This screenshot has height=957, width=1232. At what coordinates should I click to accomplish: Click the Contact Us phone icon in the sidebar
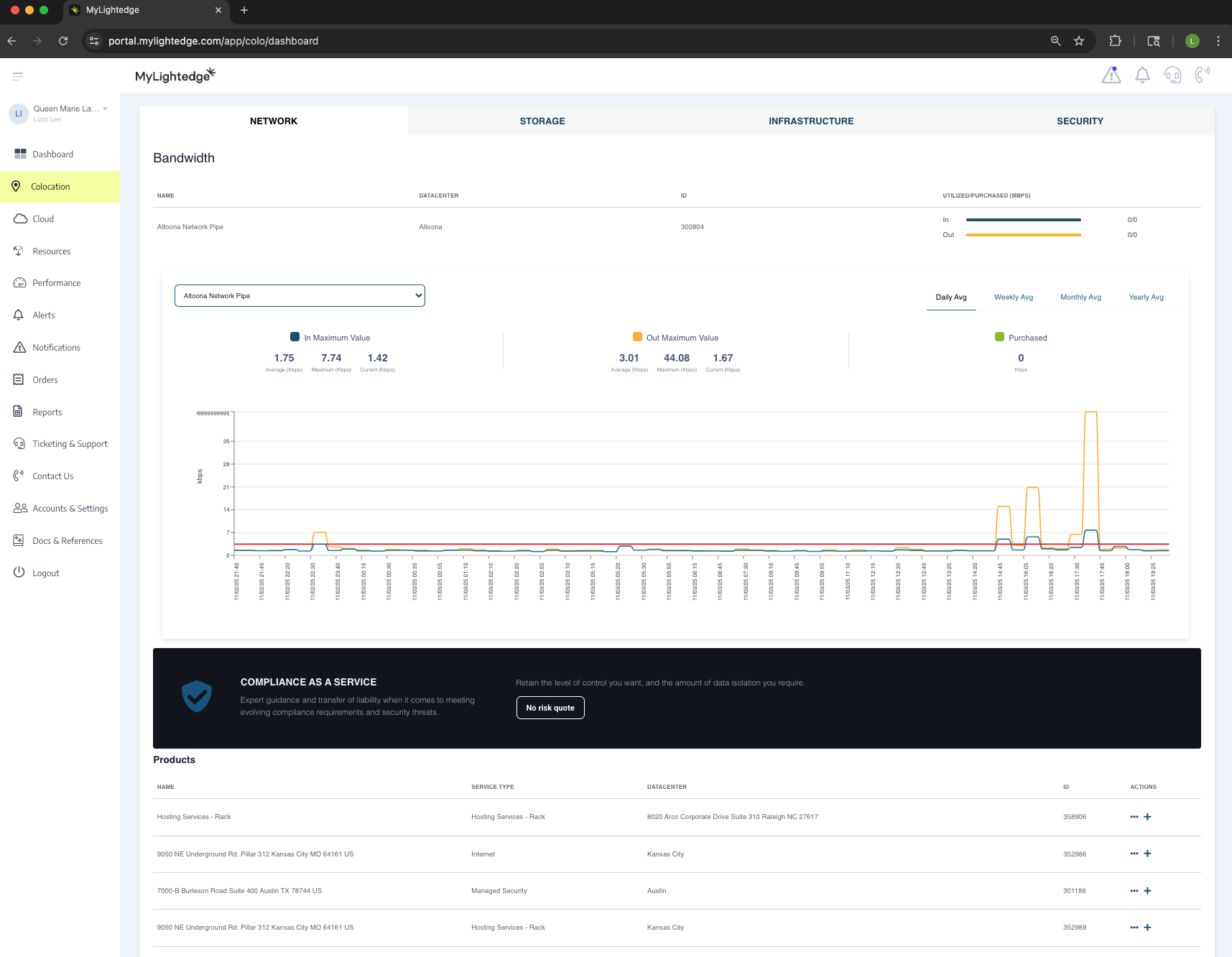click(19, 476)
